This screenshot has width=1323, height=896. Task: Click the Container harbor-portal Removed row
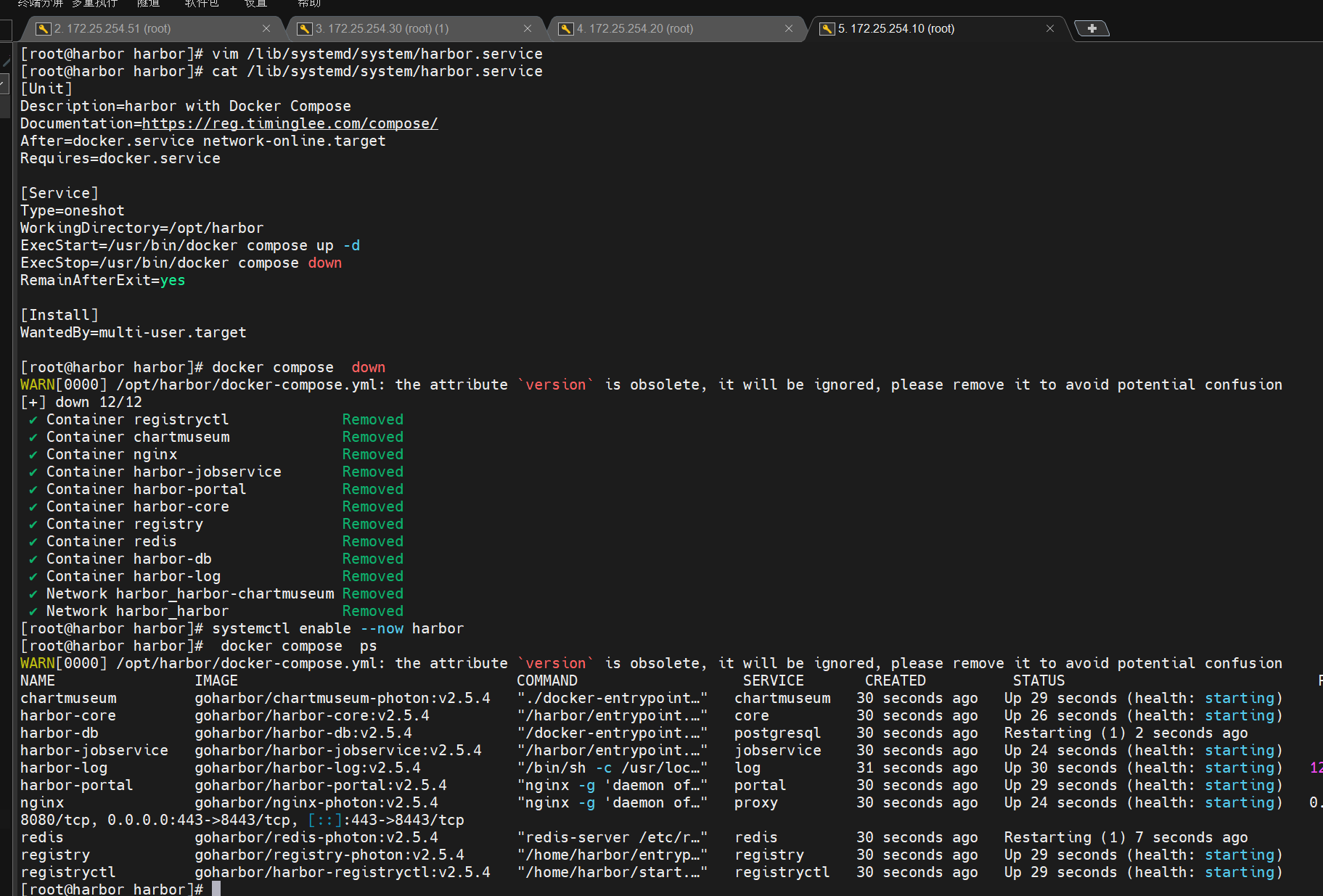pyautogui.click(x=216, y=489)
